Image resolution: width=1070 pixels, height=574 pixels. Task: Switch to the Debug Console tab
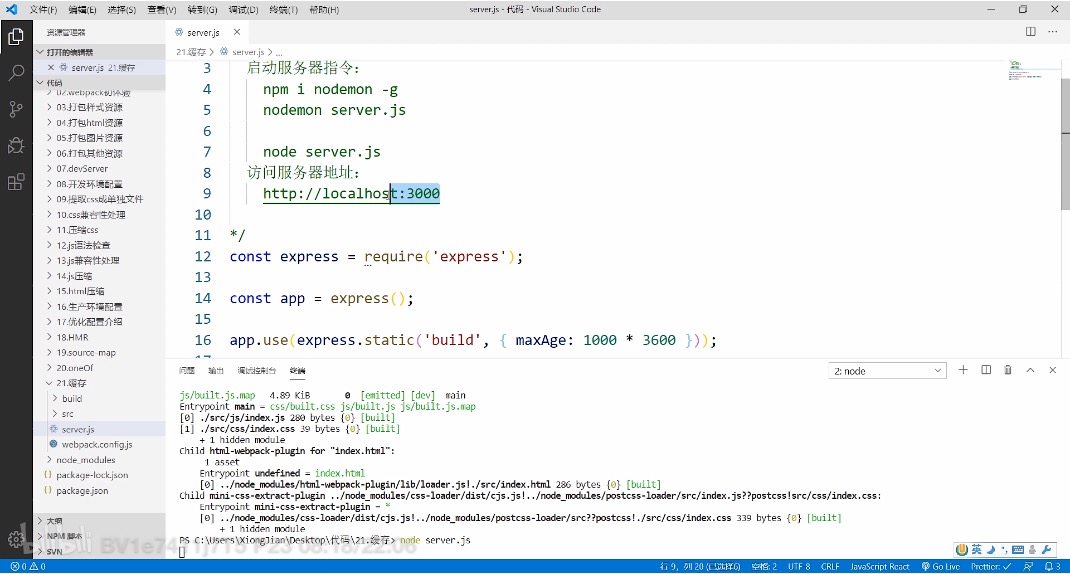click(256, 371)
